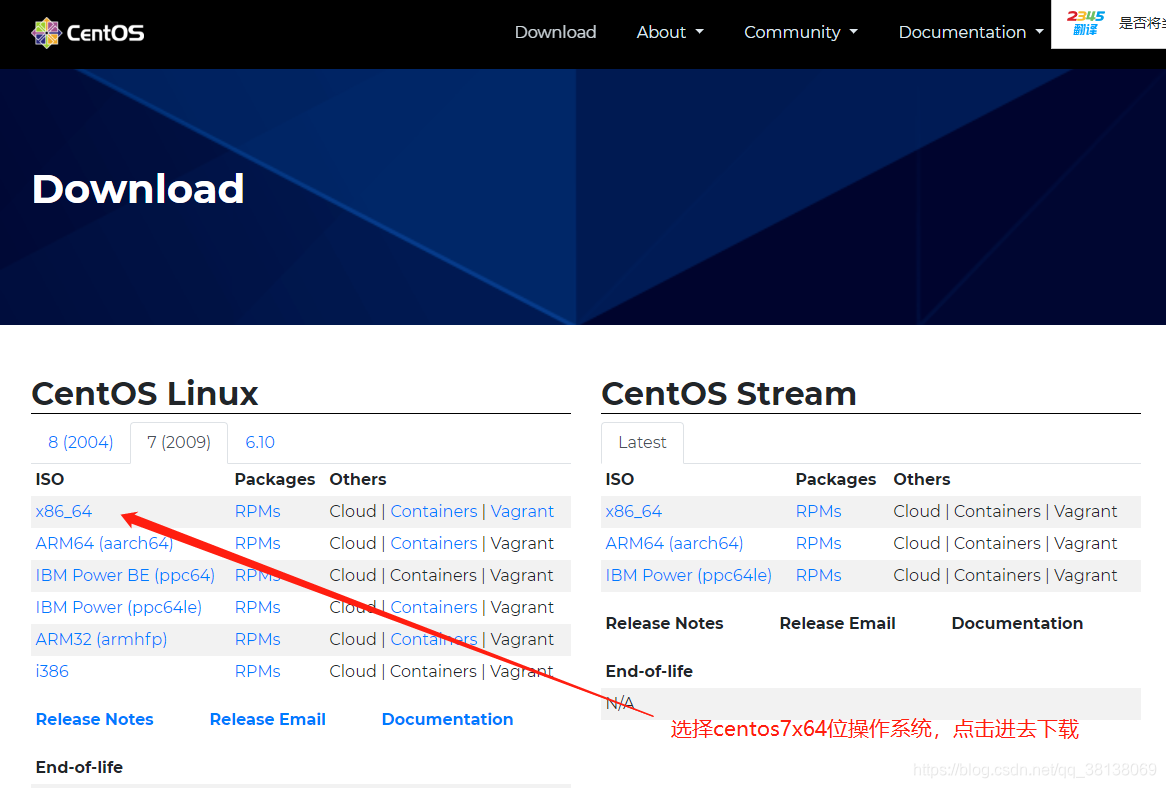Click the CentOS Stream section heading

729,393
